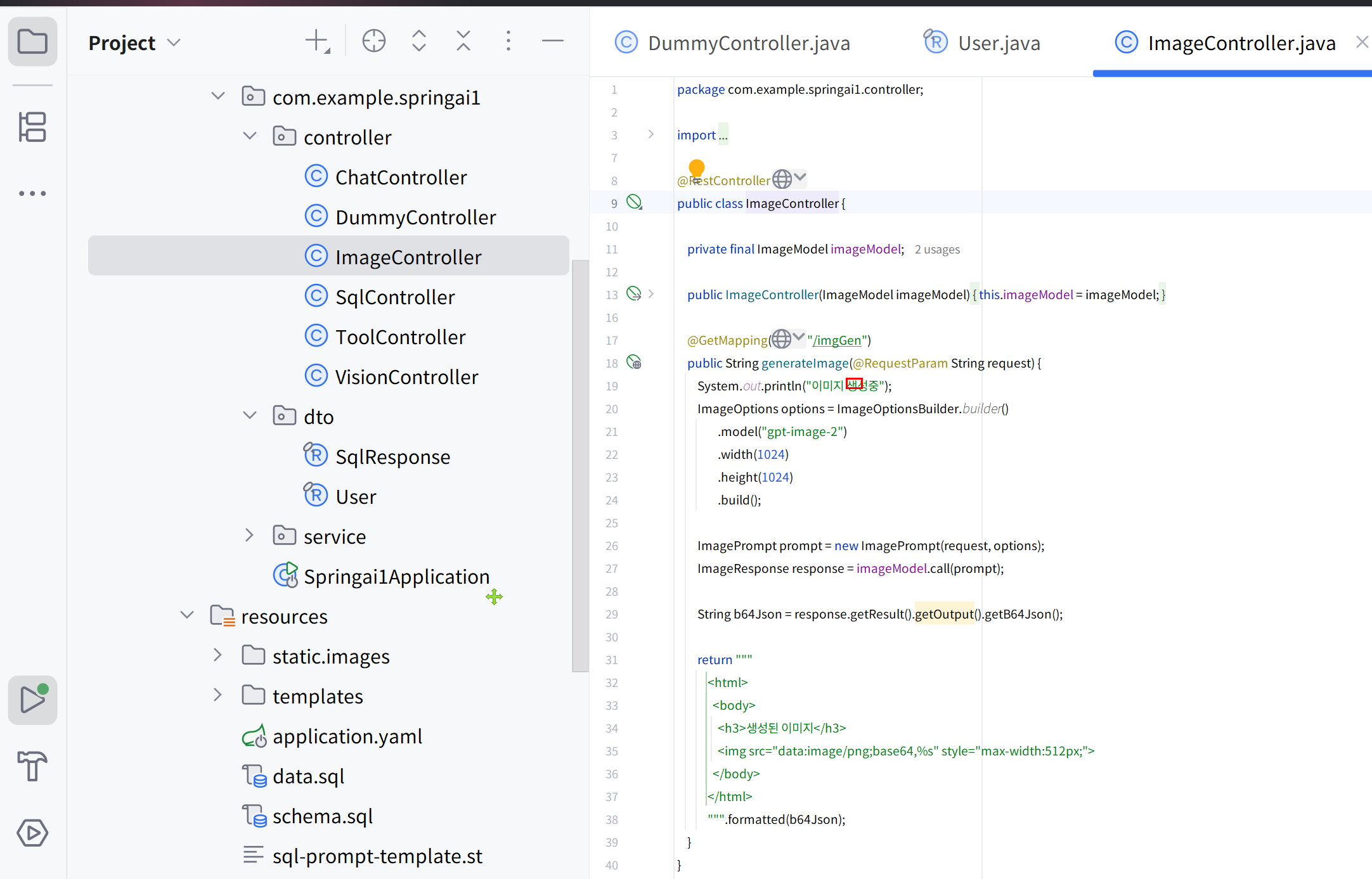Image resolution: width=1372 pixels, height=879 pixels.
Task: Open the Run tool window icon
Action: [x=32, y=700]
